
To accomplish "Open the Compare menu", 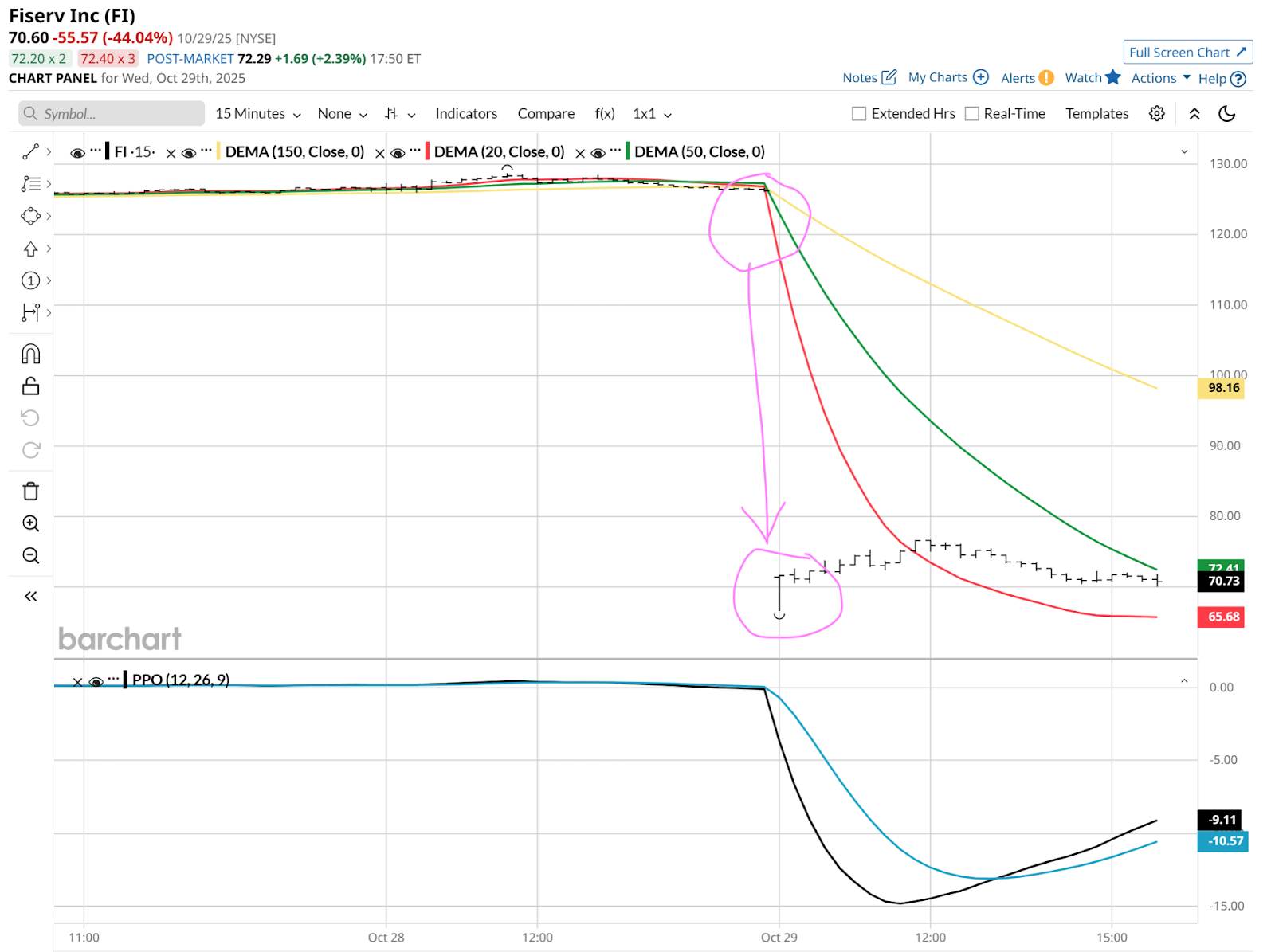I will point(546,114).
